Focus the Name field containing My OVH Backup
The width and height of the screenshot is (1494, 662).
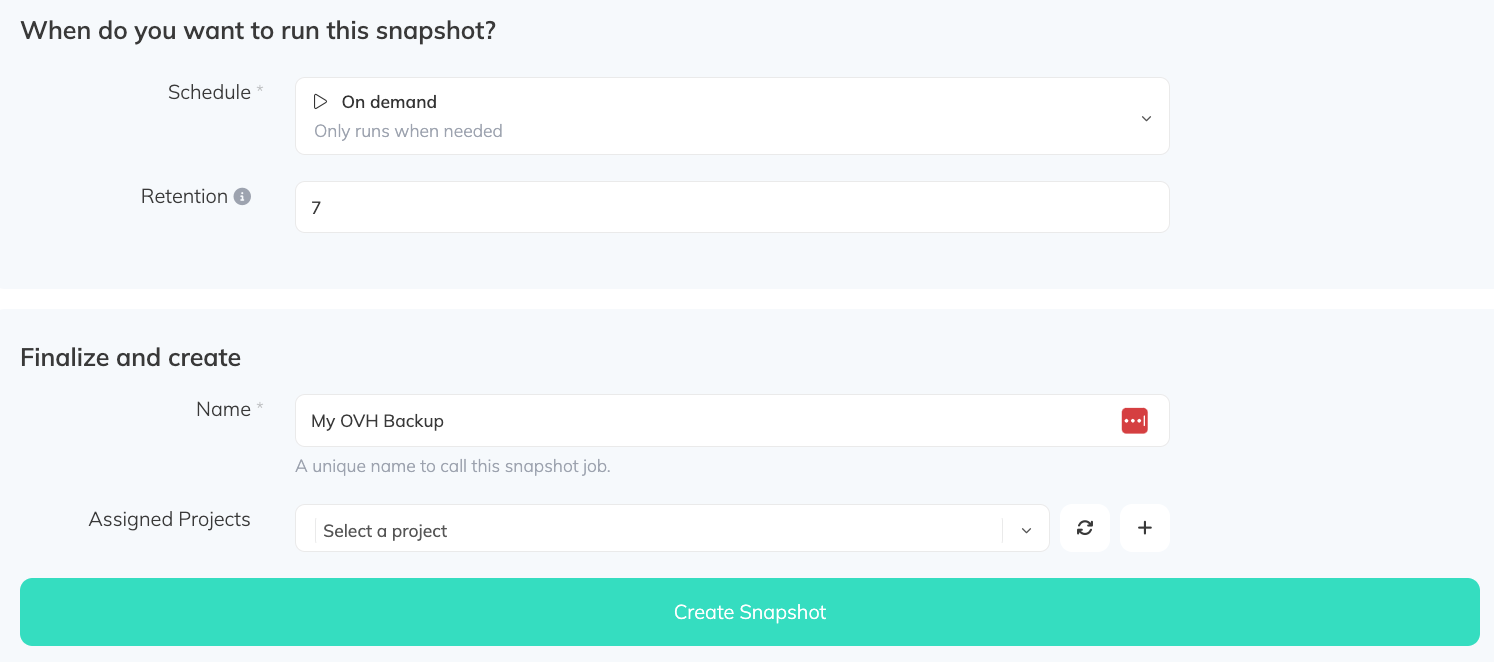700,421
